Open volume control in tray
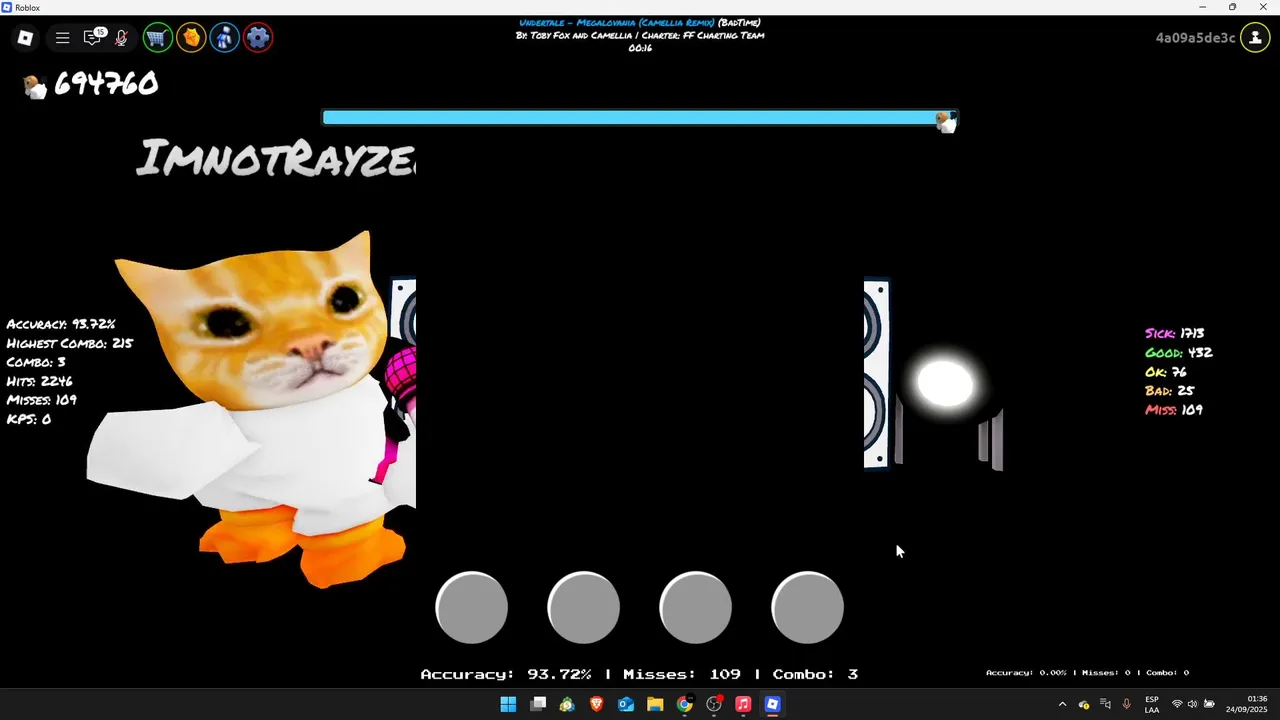The image size is (1280, 720). coord(1193,704)
